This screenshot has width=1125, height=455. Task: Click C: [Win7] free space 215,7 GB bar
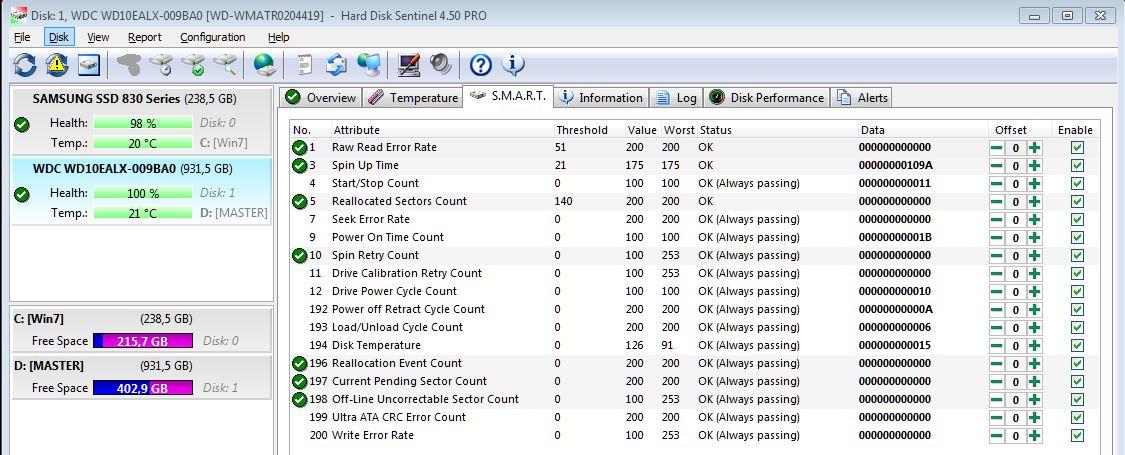coord(143,341)
